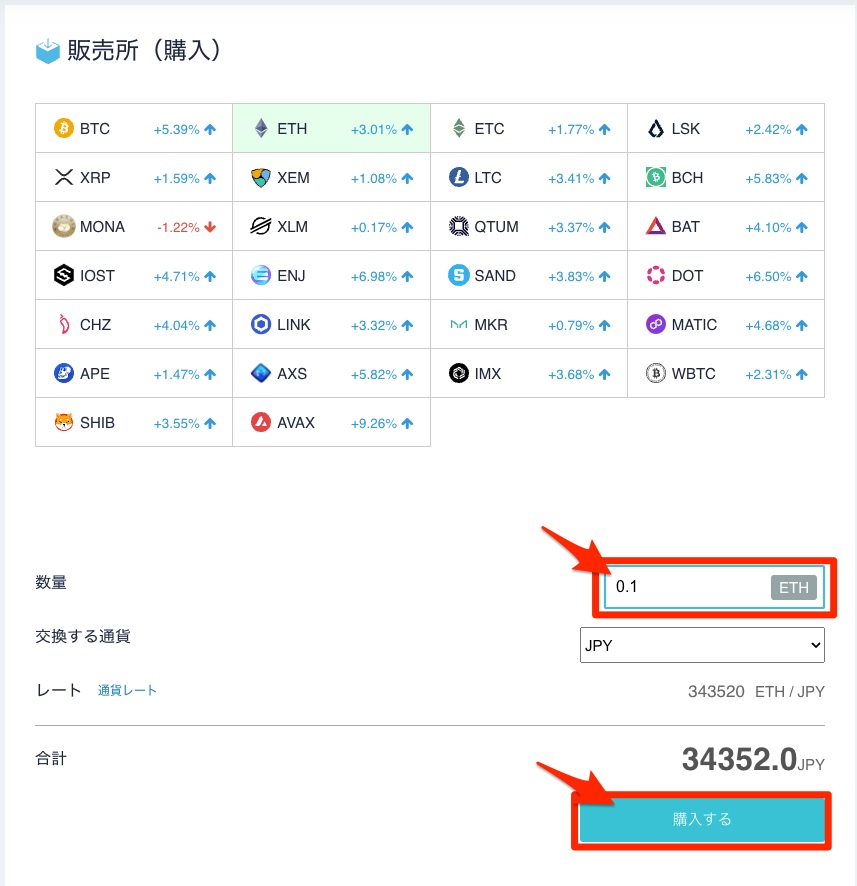Pick the LSK coin icon
This screenshot has width=857, height=886.
655,129
